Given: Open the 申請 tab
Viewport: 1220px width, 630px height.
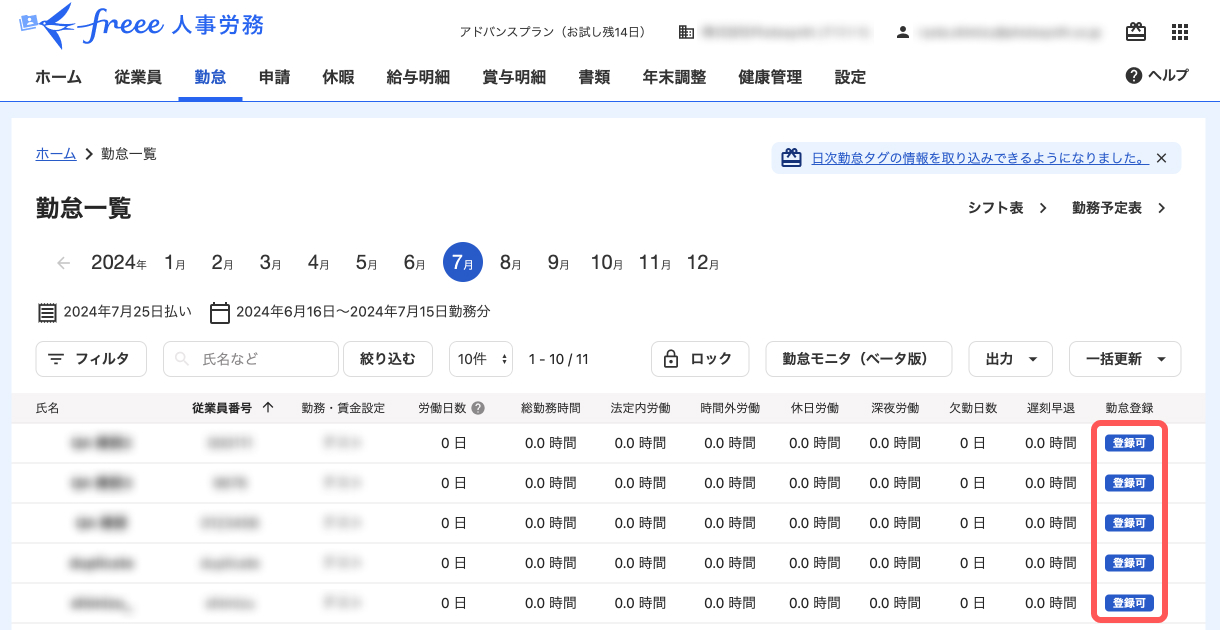Looking at the screenshot, I should pyautogui.click(x=274, y=77).
